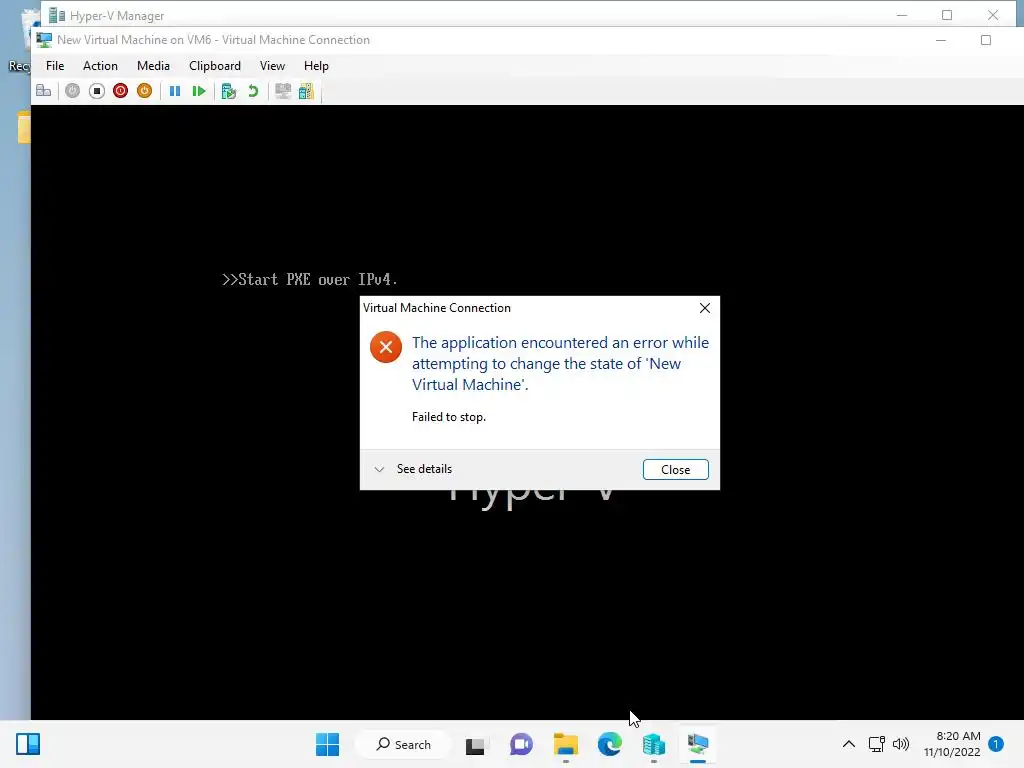Open Task View from the taskbar
The height and width of the screenshot is (768, 1024).
click(x=475, y=744)
